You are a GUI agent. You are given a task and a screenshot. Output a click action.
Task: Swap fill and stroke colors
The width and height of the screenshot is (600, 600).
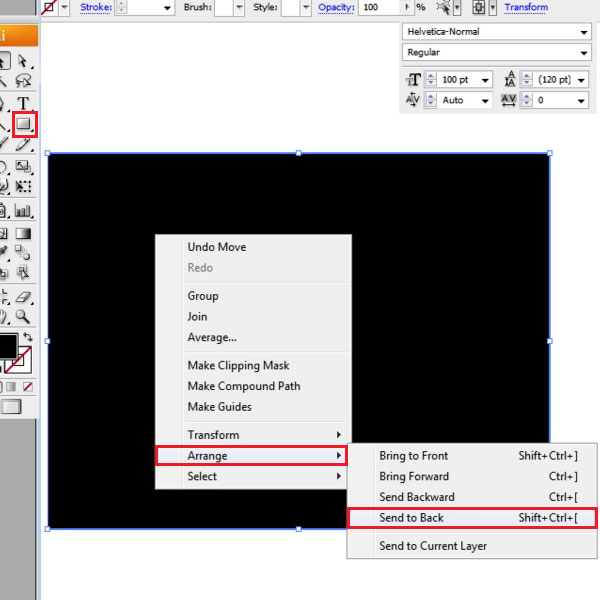[x=28, y=337]
